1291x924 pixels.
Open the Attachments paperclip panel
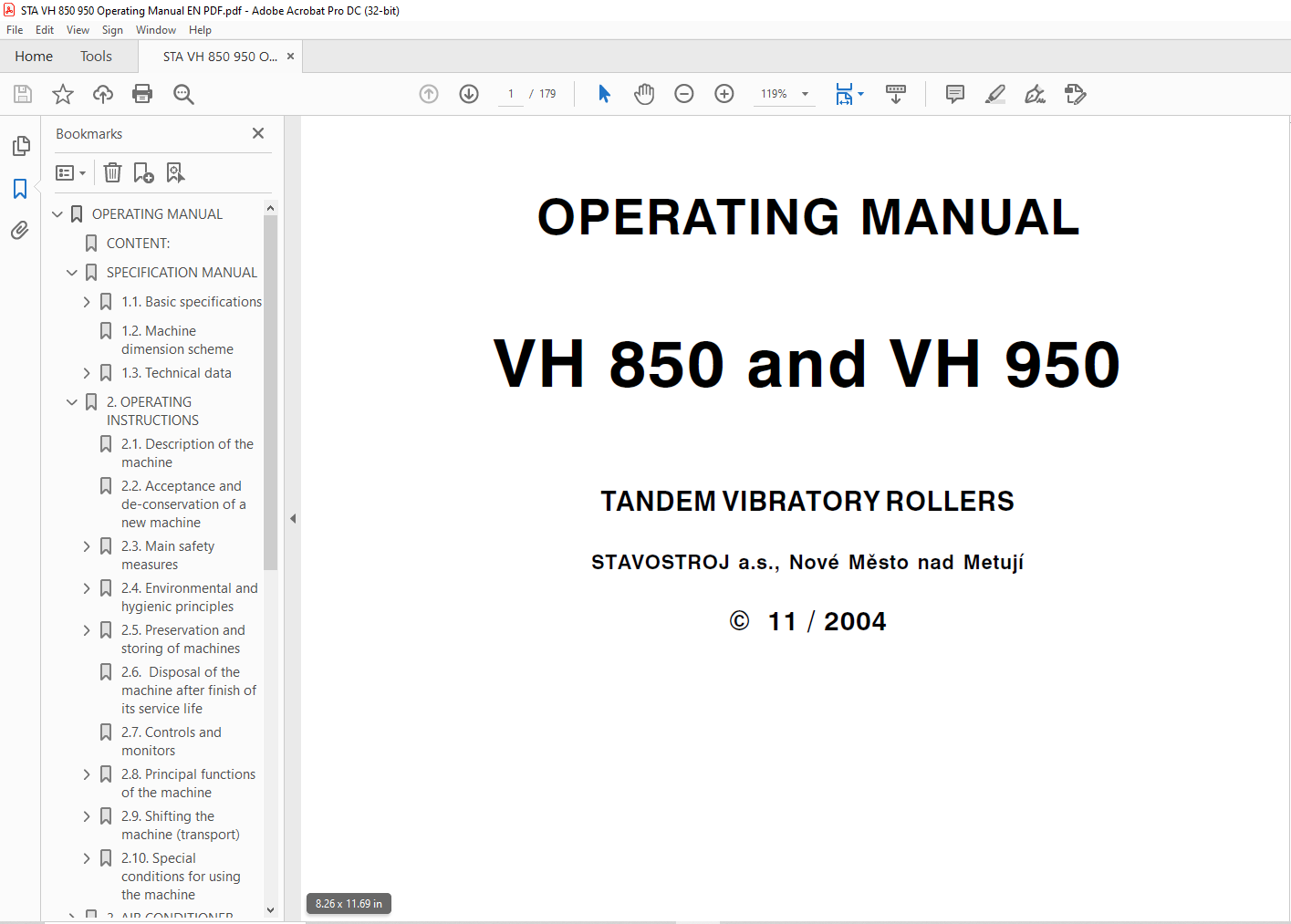pos(20,231)
